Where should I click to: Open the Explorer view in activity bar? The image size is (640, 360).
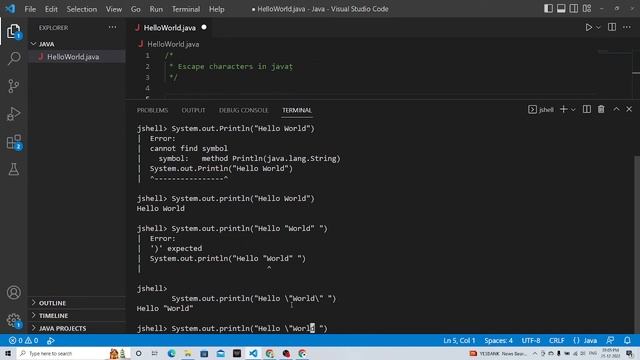pos(13,31)
